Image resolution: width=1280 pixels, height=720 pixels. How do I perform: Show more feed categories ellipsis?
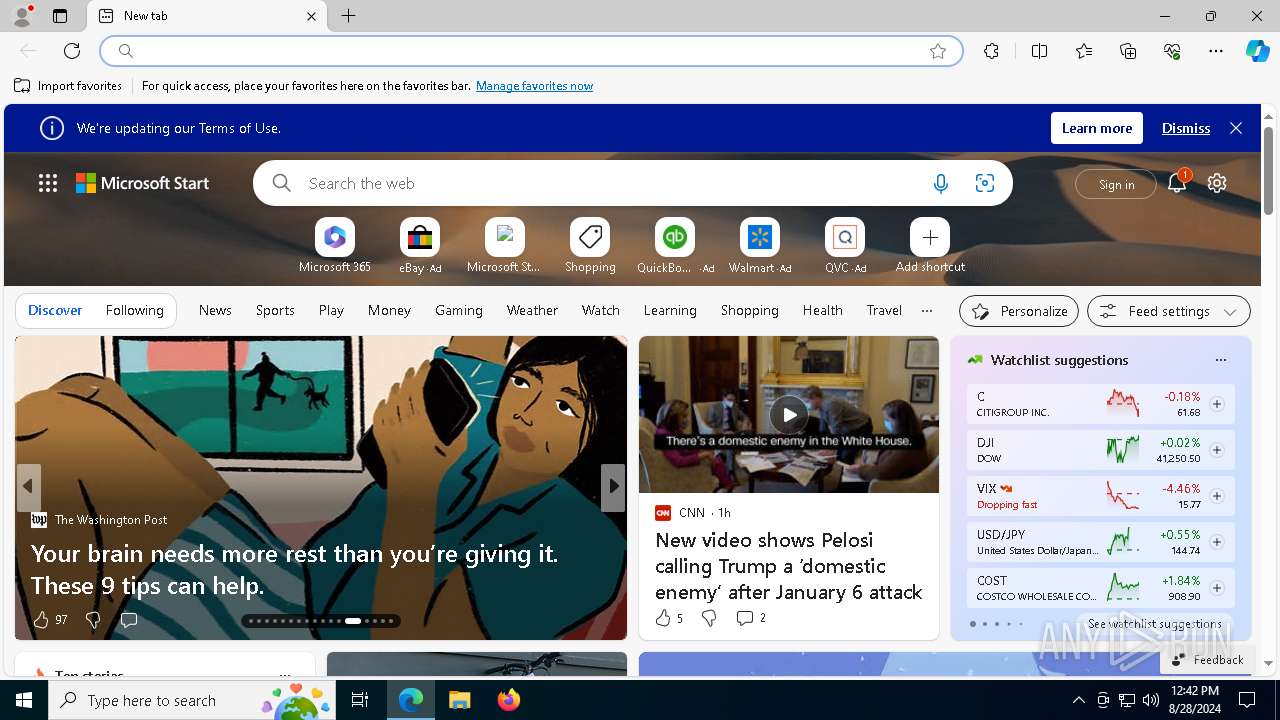927,311
